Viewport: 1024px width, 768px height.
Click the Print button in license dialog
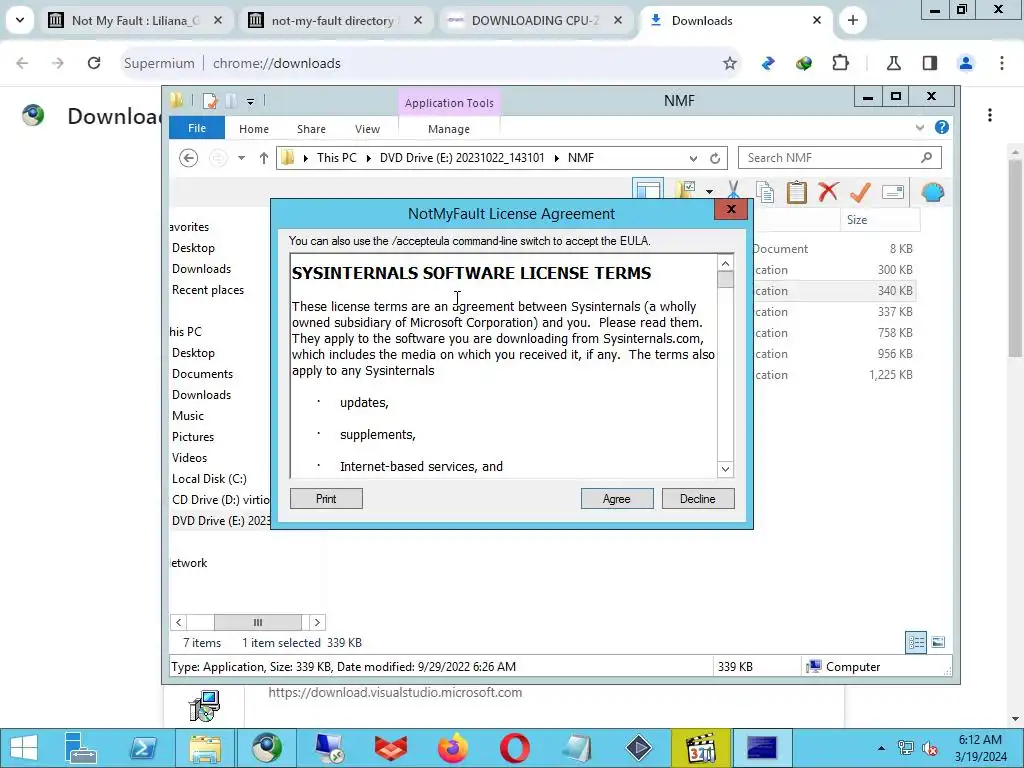[326, 499]
